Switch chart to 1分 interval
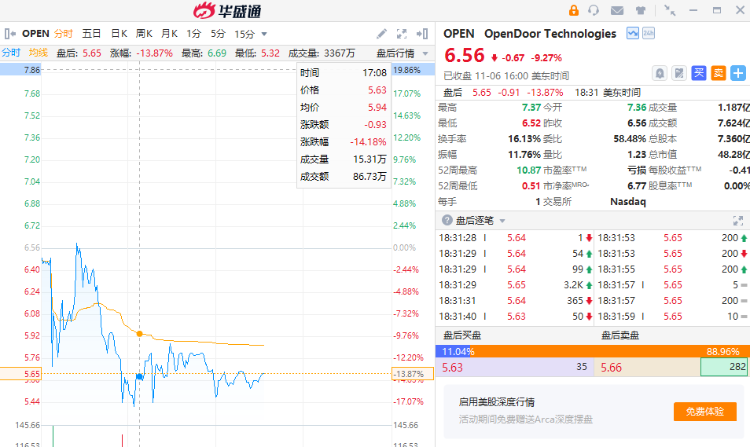750x447 pixels. click(x=194, y=33)
